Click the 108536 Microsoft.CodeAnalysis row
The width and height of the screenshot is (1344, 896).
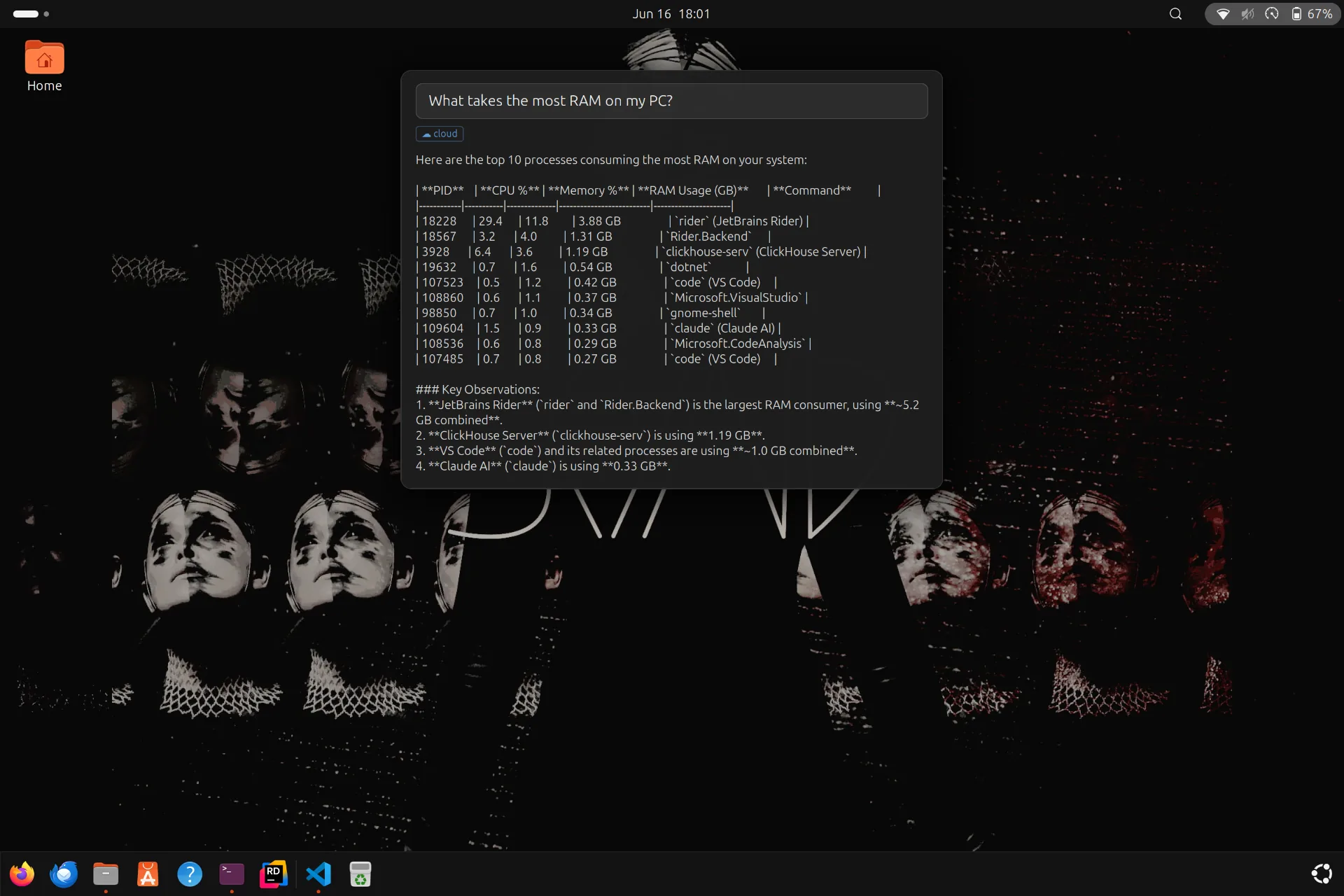pyautogui.click(x=614, y=344)
